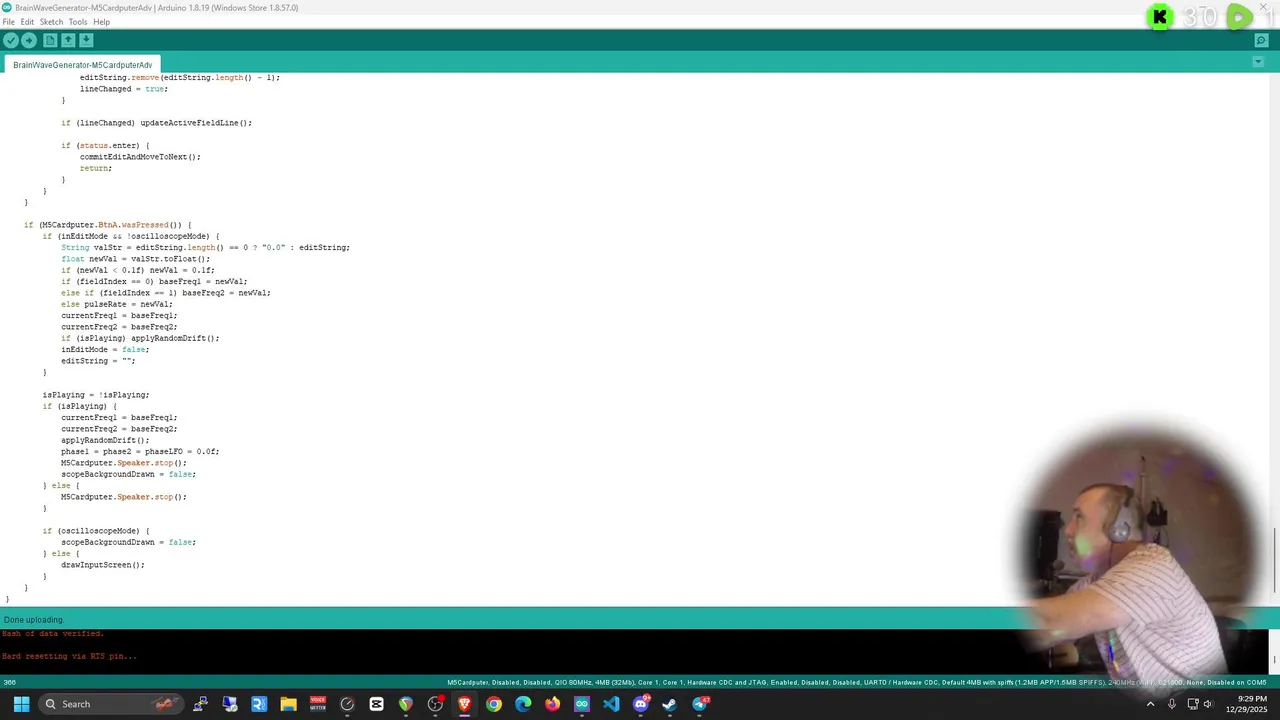Open Firefox from the taskbar

(x=552, y=704)
